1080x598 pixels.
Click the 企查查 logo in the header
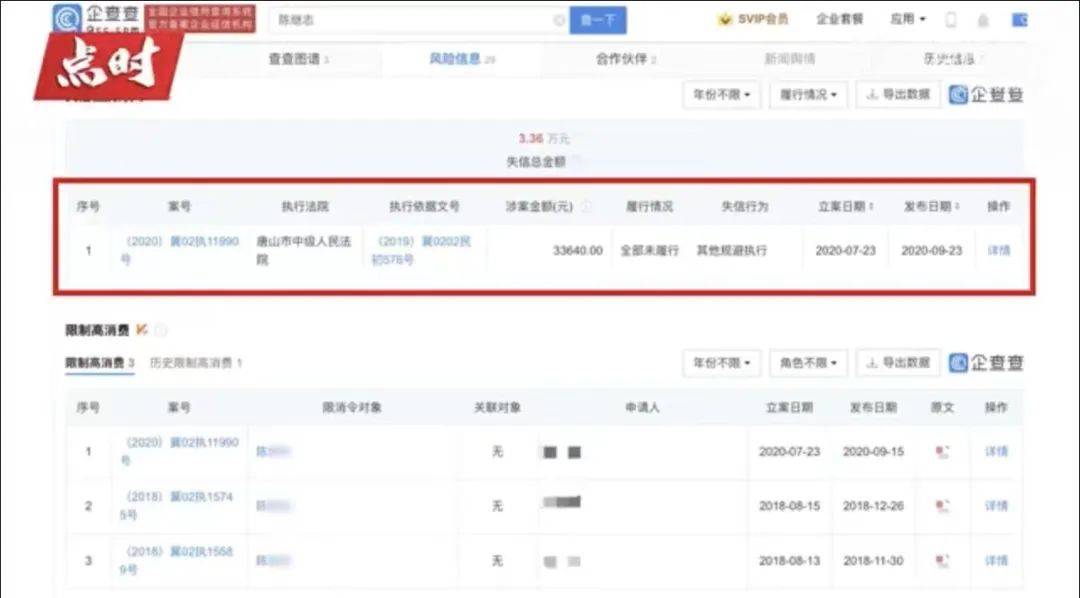[97, 19]
